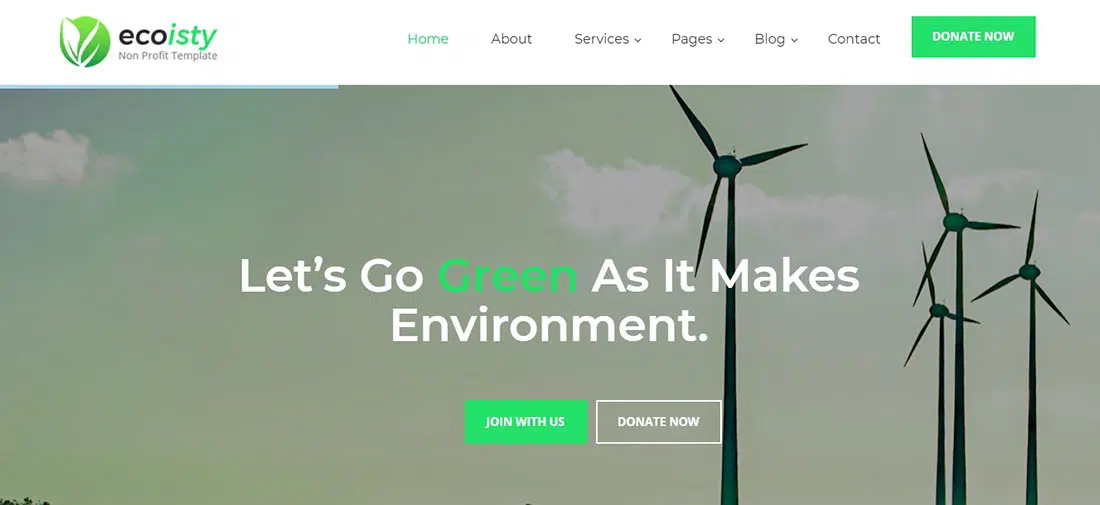Click the Join With Us button

525,422
